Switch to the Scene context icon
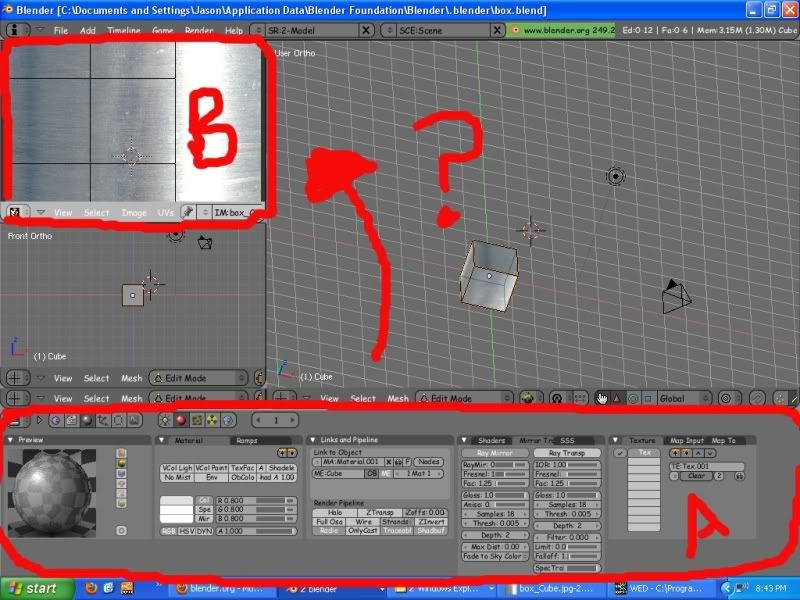Image resolution: width=800 pixels, height=600 pixels. point(135,420)
